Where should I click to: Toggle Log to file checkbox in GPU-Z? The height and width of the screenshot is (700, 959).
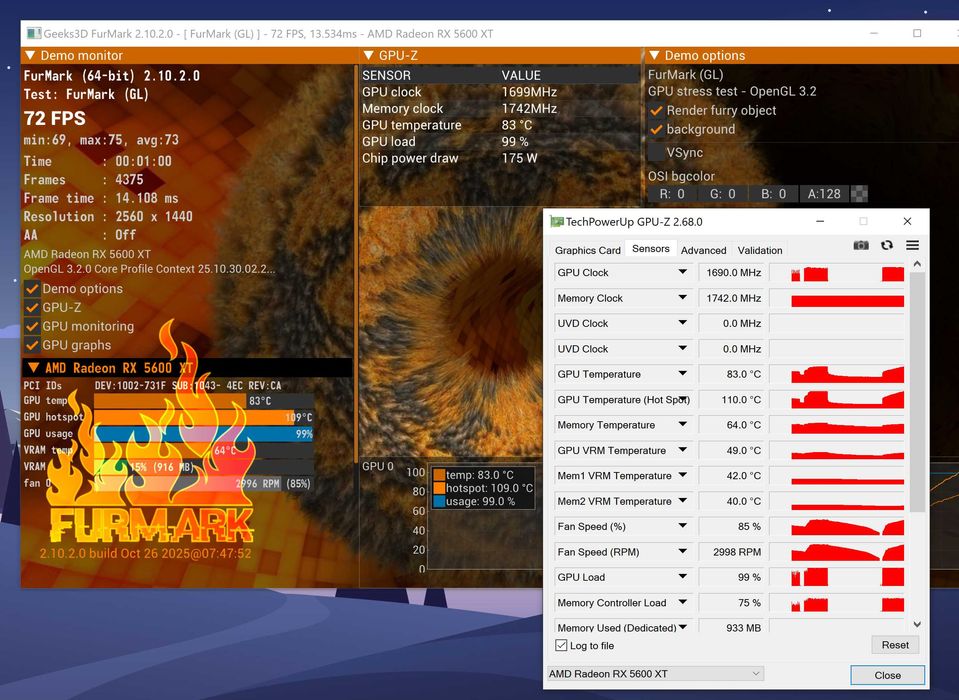561,645
